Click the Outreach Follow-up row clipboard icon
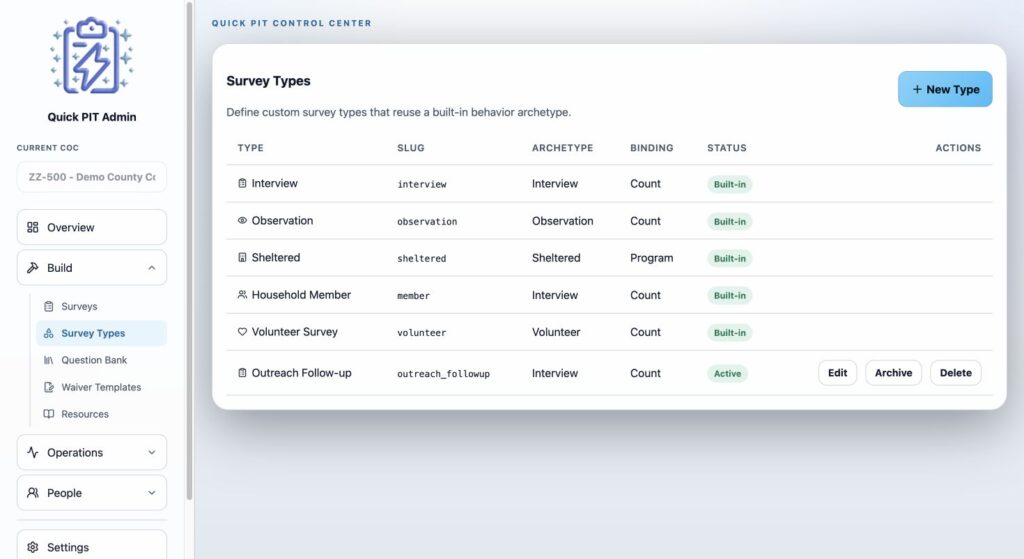This screenshot has height=559, width=1024. click(x=242, y=373)
